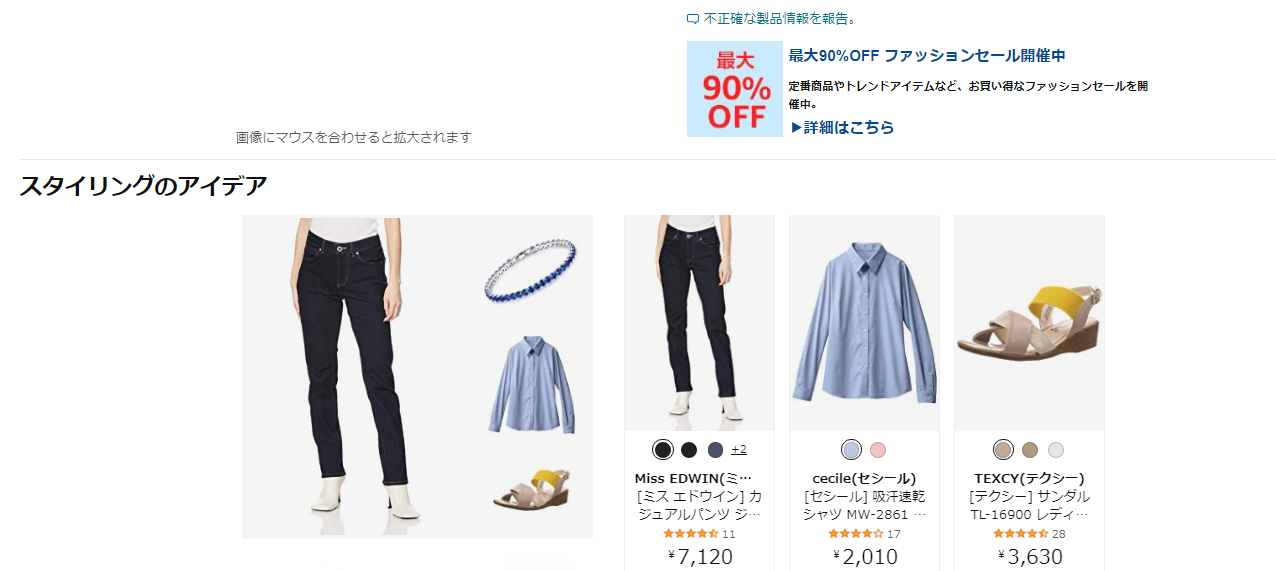Select the blue bracelet in styling collage
Screen dimensions: 1276x571
tap(531, 270)
